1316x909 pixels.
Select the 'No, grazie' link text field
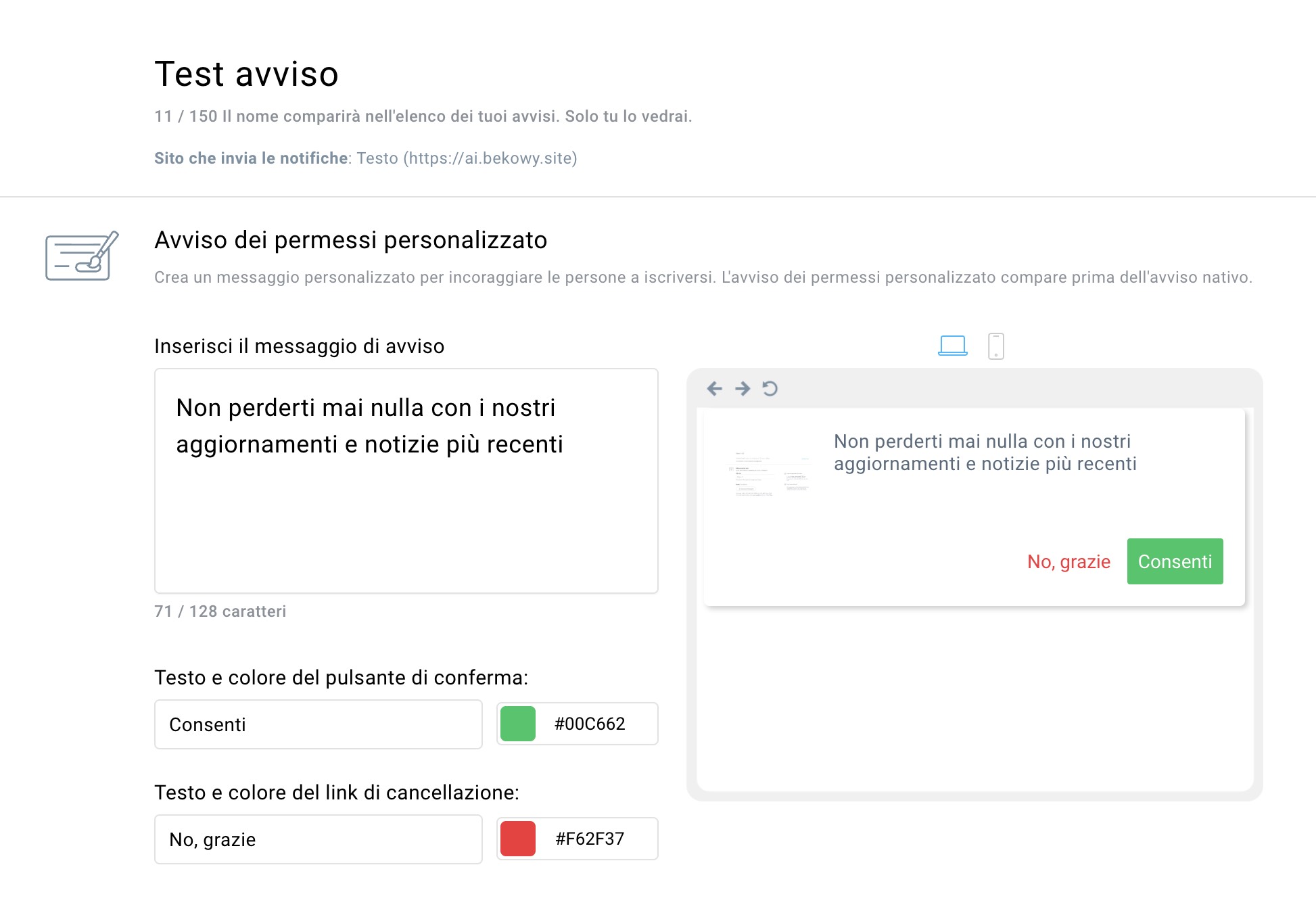[x=318, y=839]
